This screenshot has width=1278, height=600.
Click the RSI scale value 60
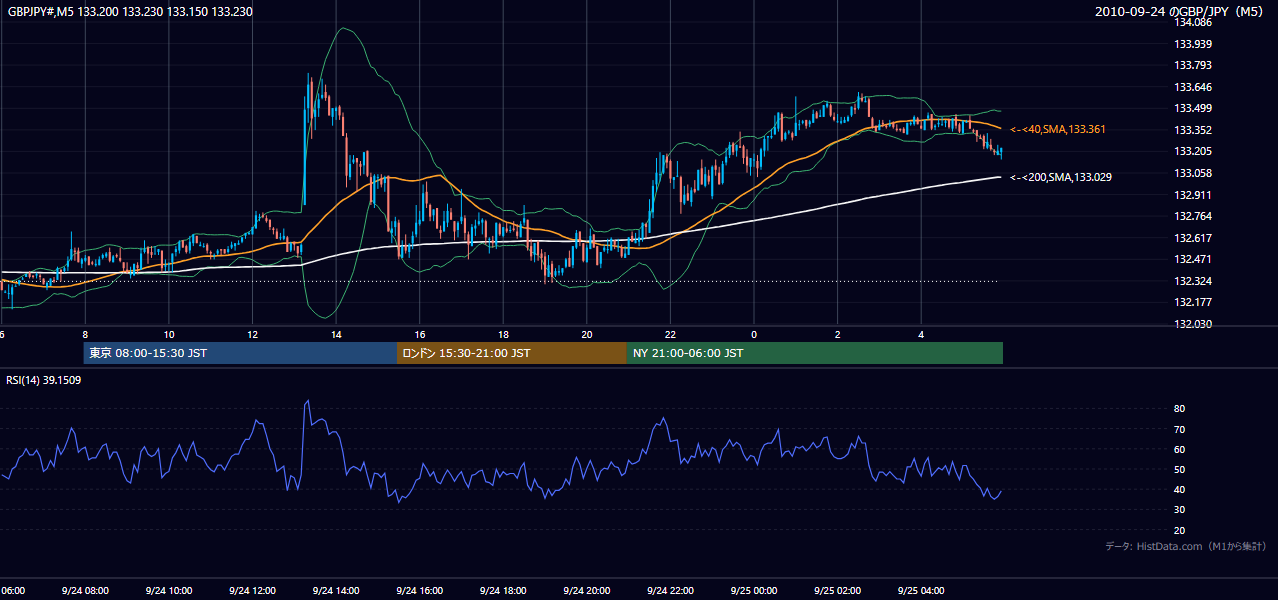pyautogui.click(x=1180, y=449)
